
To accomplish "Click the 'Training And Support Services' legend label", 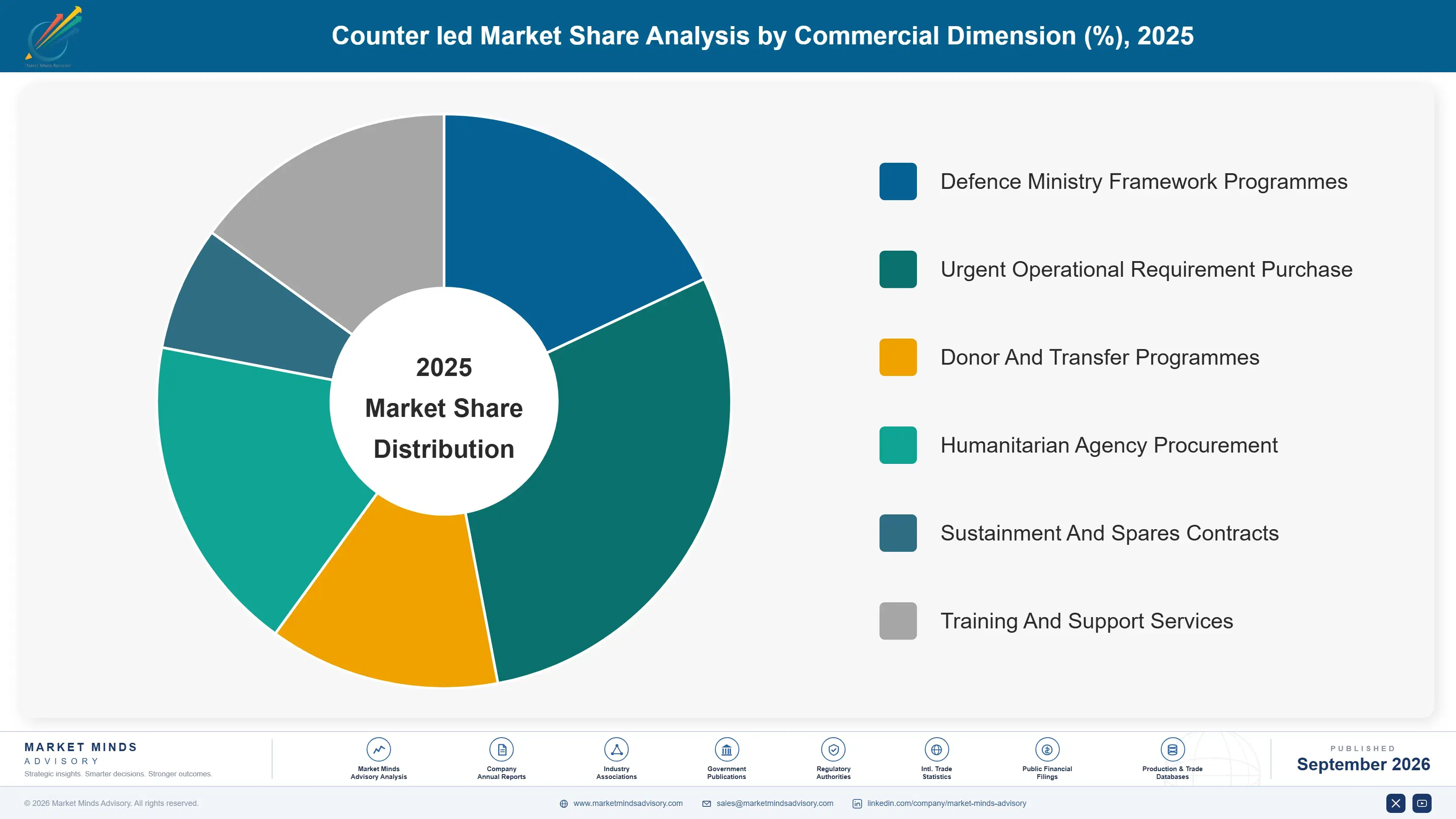I will tap(1086, 621).
